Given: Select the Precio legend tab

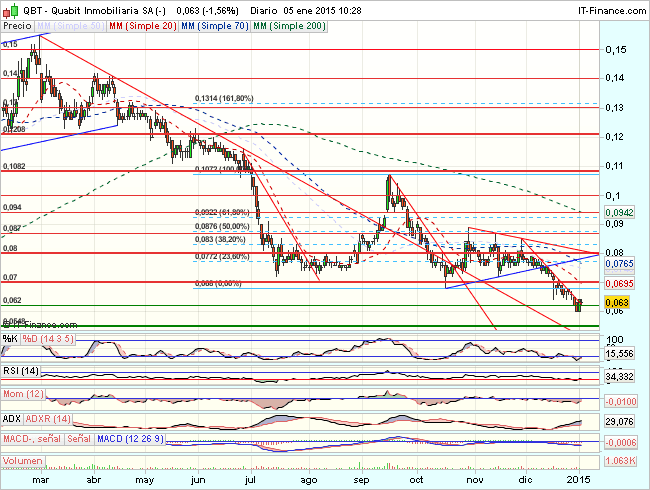Looking at the screenshot, I should pos(17,26).
